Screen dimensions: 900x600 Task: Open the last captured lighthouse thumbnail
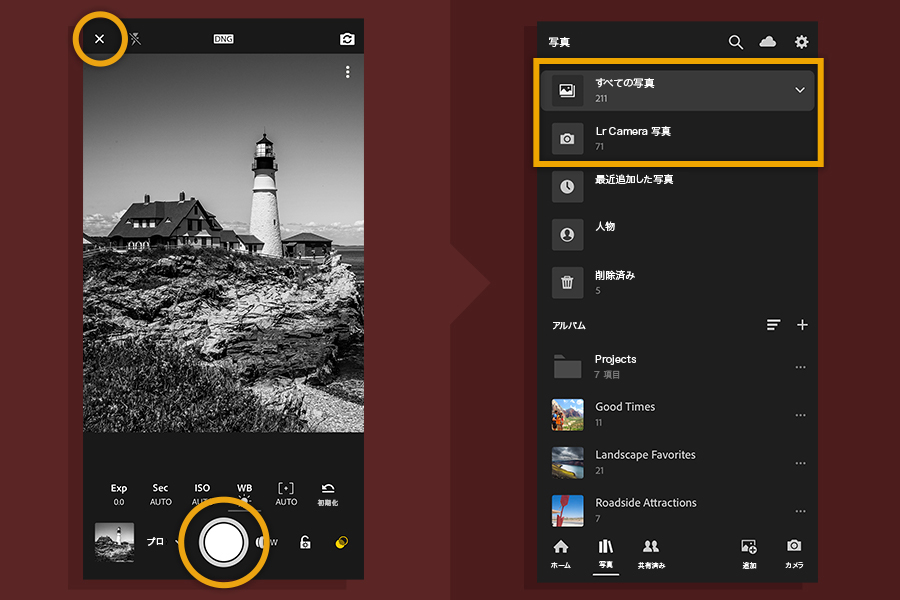[x=114, y=542]
